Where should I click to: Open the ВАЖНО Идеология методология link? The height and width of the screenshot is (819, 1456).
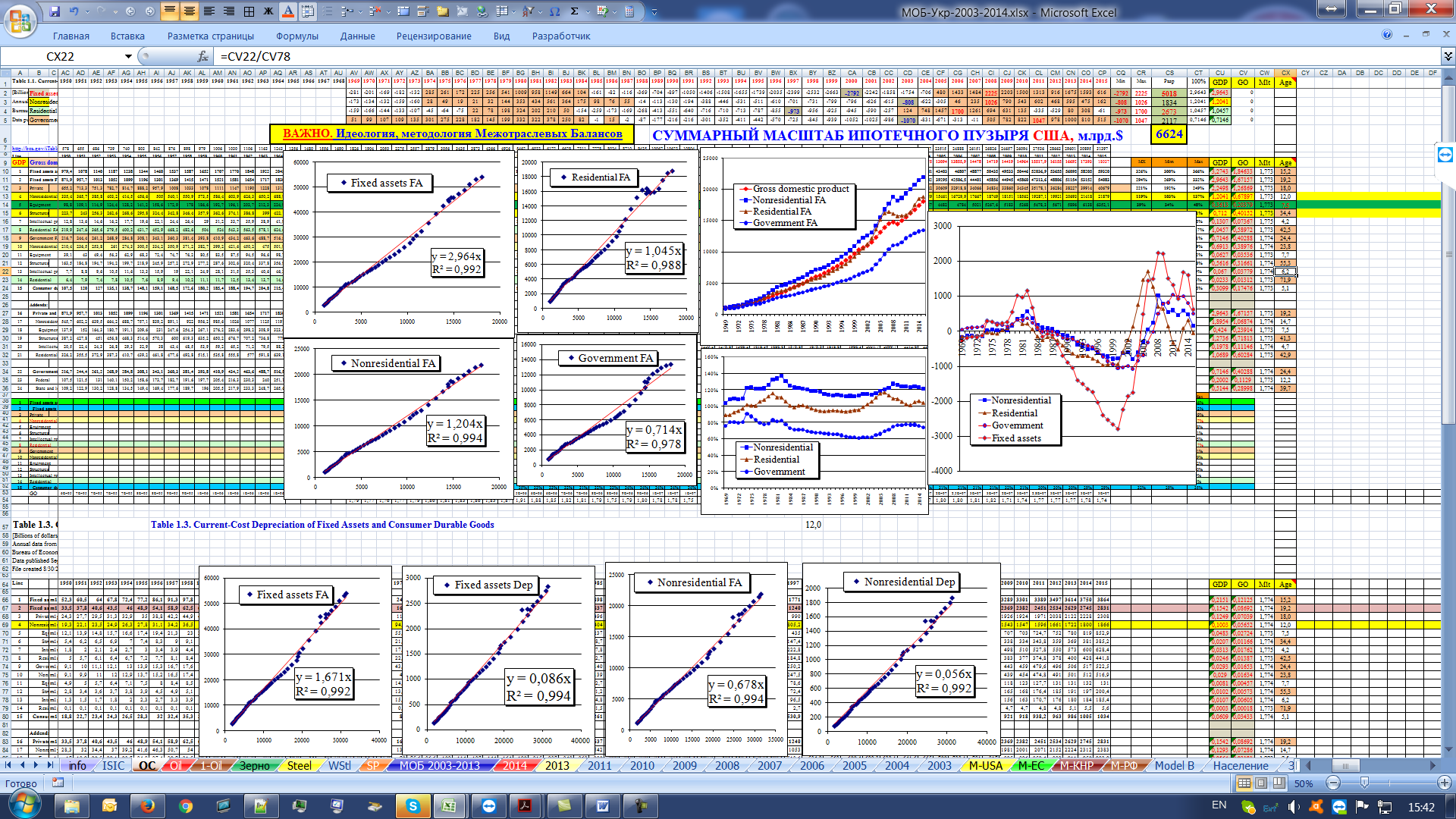coord(452,134)
